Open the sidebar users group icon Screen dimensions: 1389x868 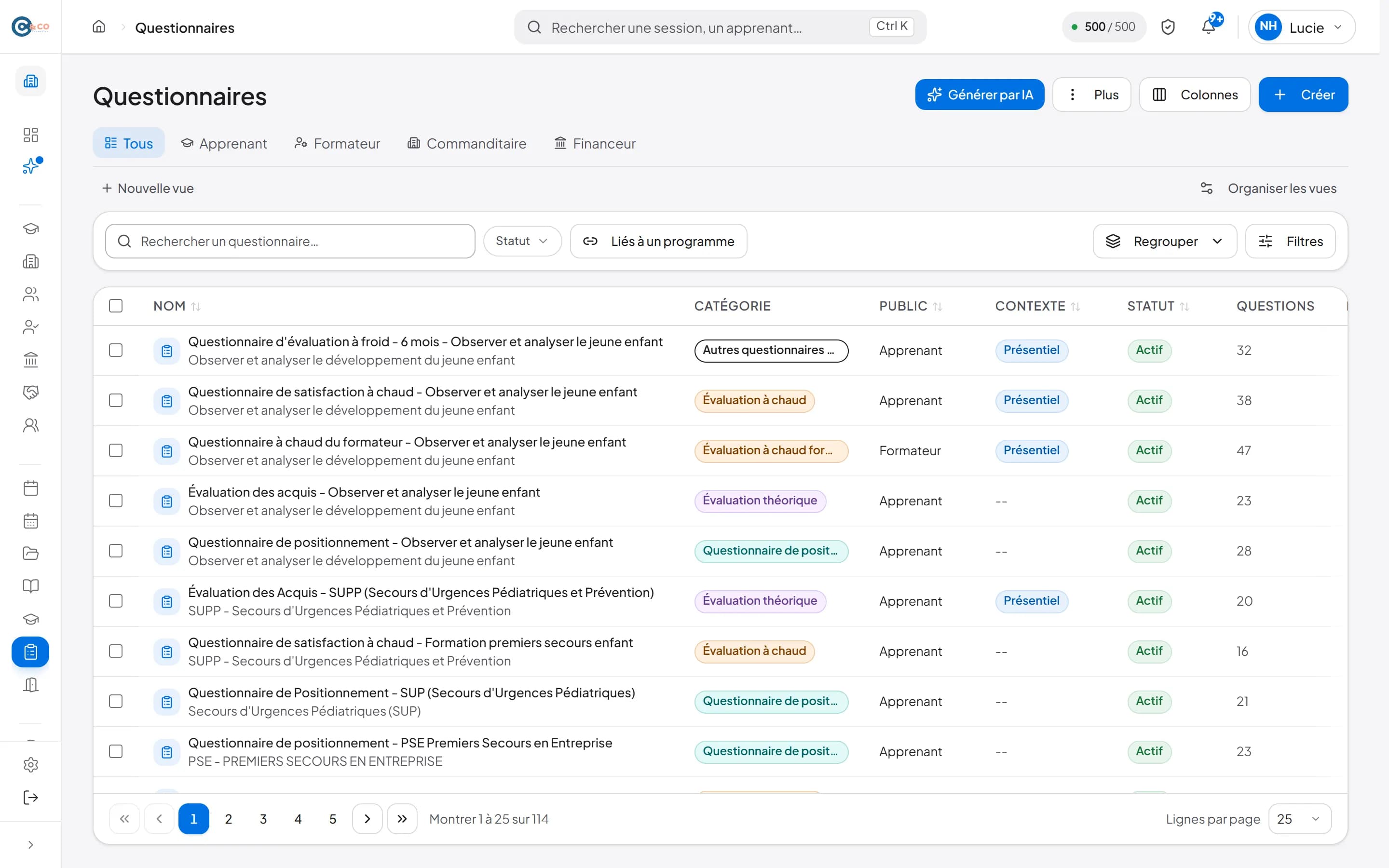point(30,295)
